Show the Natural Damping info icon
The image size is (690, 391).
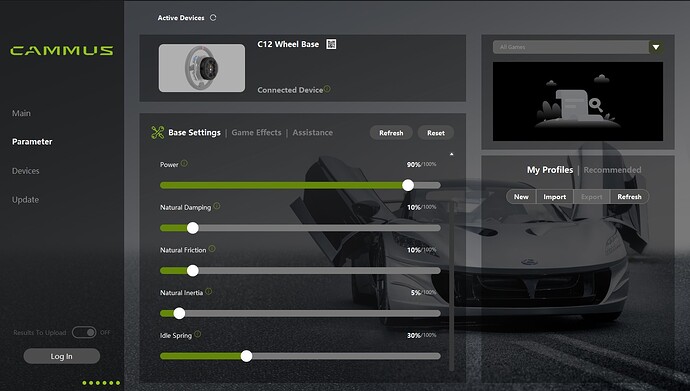point(217,206)
